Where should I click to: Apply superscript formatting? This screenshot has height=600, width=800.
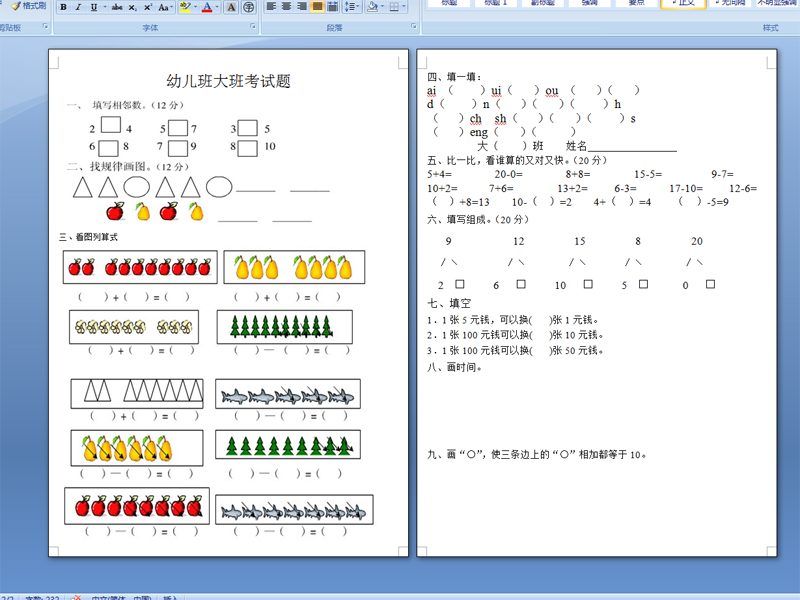(147, 7)
